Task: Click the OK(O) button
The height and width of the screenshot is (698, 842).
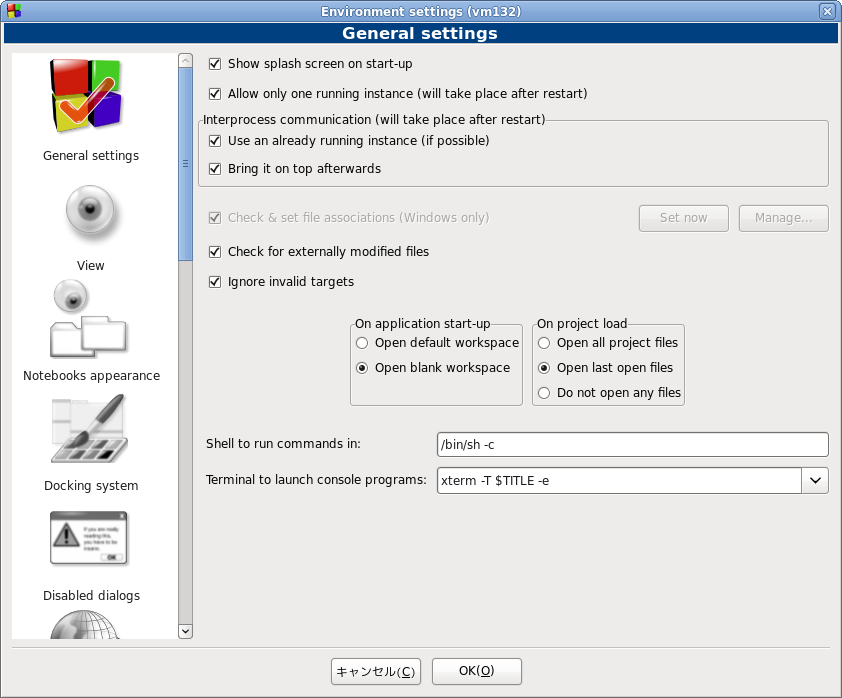Action: [x=477, y=672]
